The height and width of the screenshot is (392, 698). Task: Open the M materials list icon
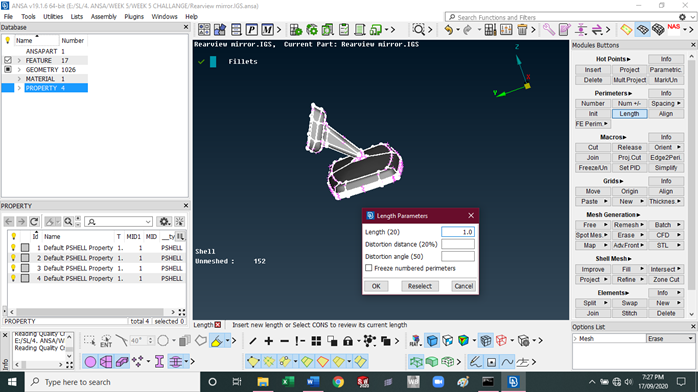click(267, 30)
